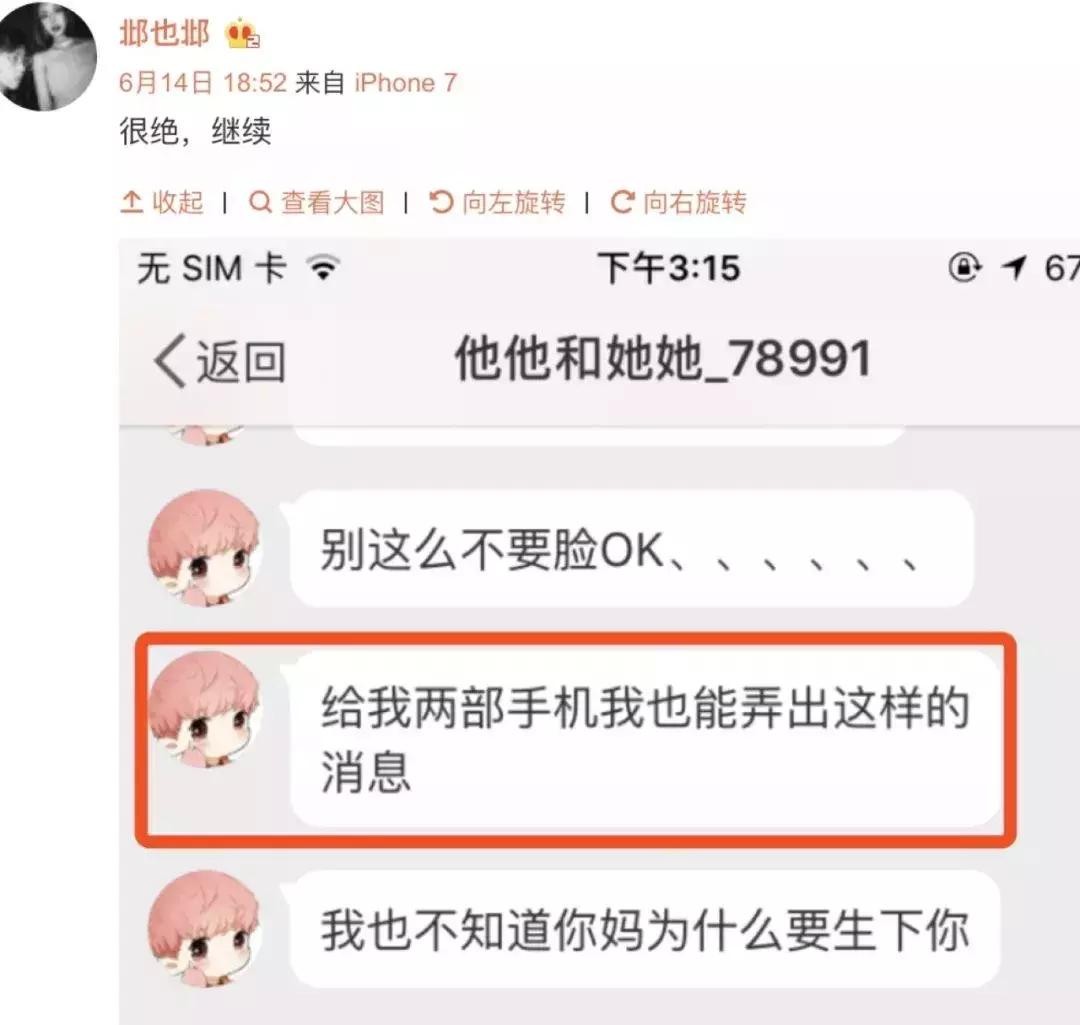
Task: Open full-size view via 查看大图 text
Action: coord(333,202)
